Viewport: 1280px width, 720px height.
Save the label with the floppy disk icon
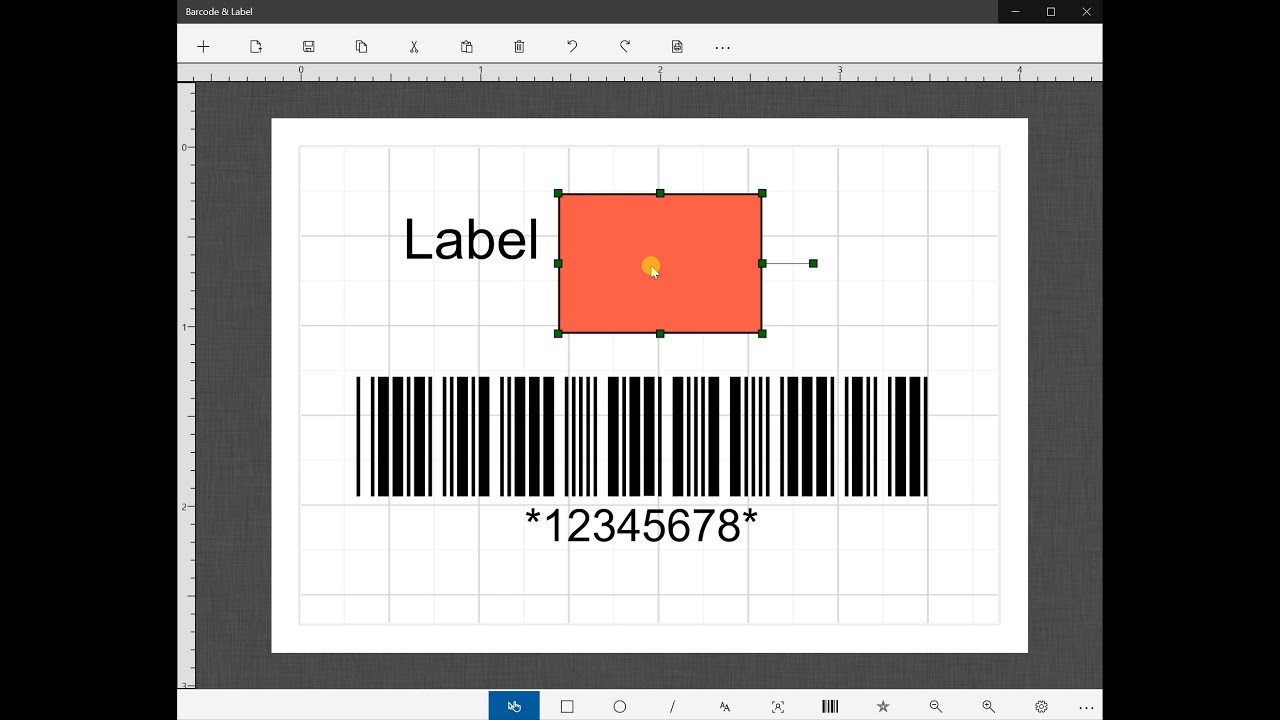coord(309,47)
